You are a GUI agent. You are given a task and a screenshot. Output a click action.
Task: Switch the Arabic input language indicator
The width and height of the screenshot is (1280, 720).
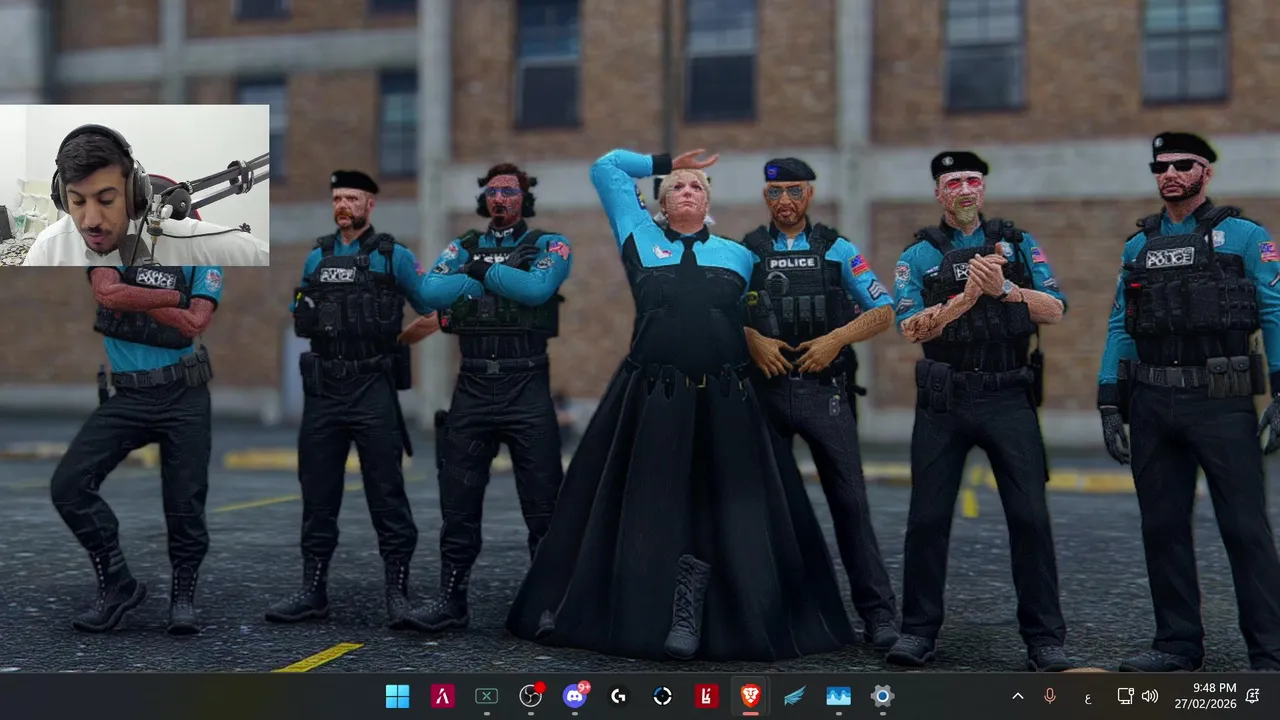[x=1087, y=696]
